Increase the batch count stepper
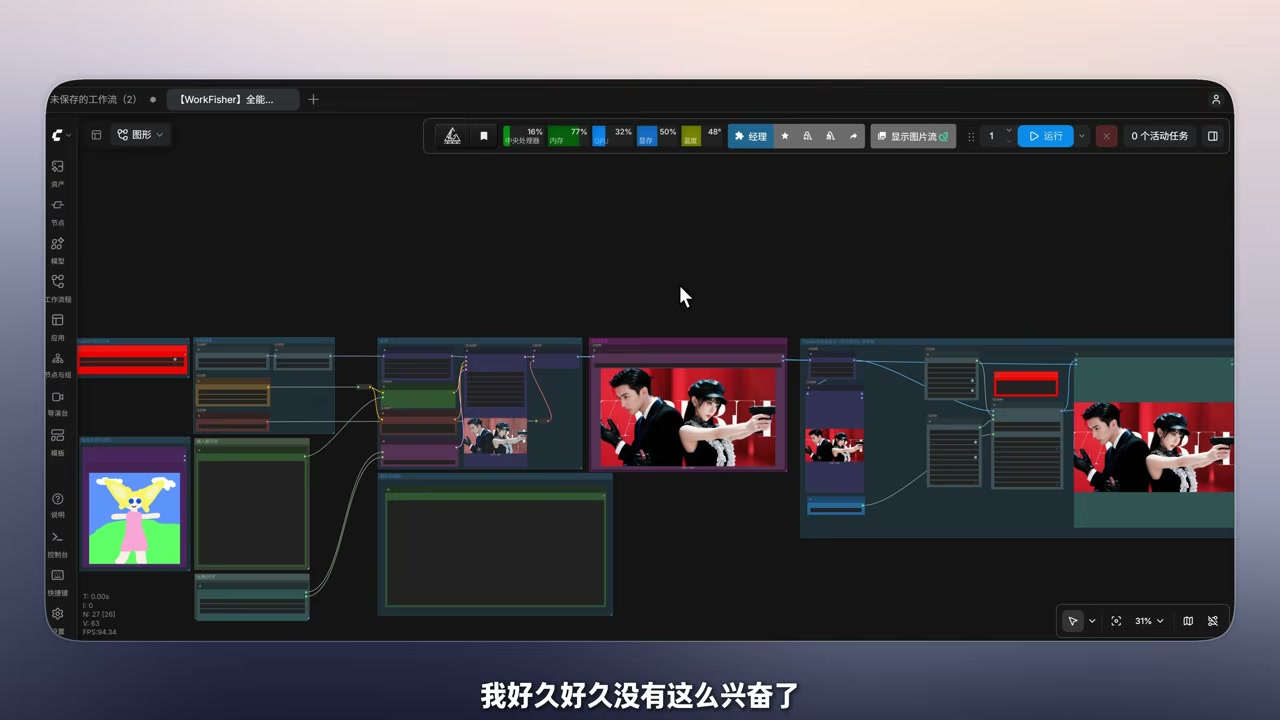The image size is (1280, 720). tap(1008, 131)
